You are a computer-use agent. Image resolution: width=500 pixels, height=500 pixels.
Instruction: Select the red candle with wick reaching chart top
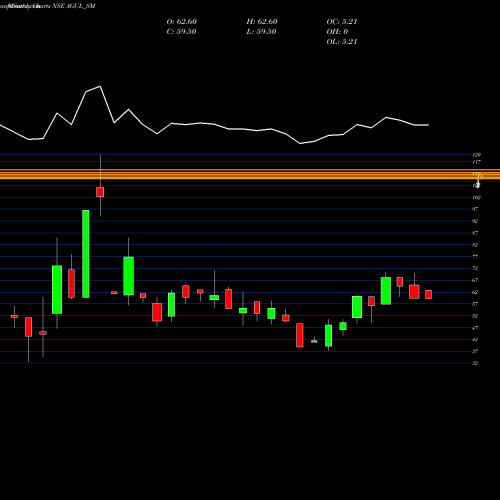(100, 192)
